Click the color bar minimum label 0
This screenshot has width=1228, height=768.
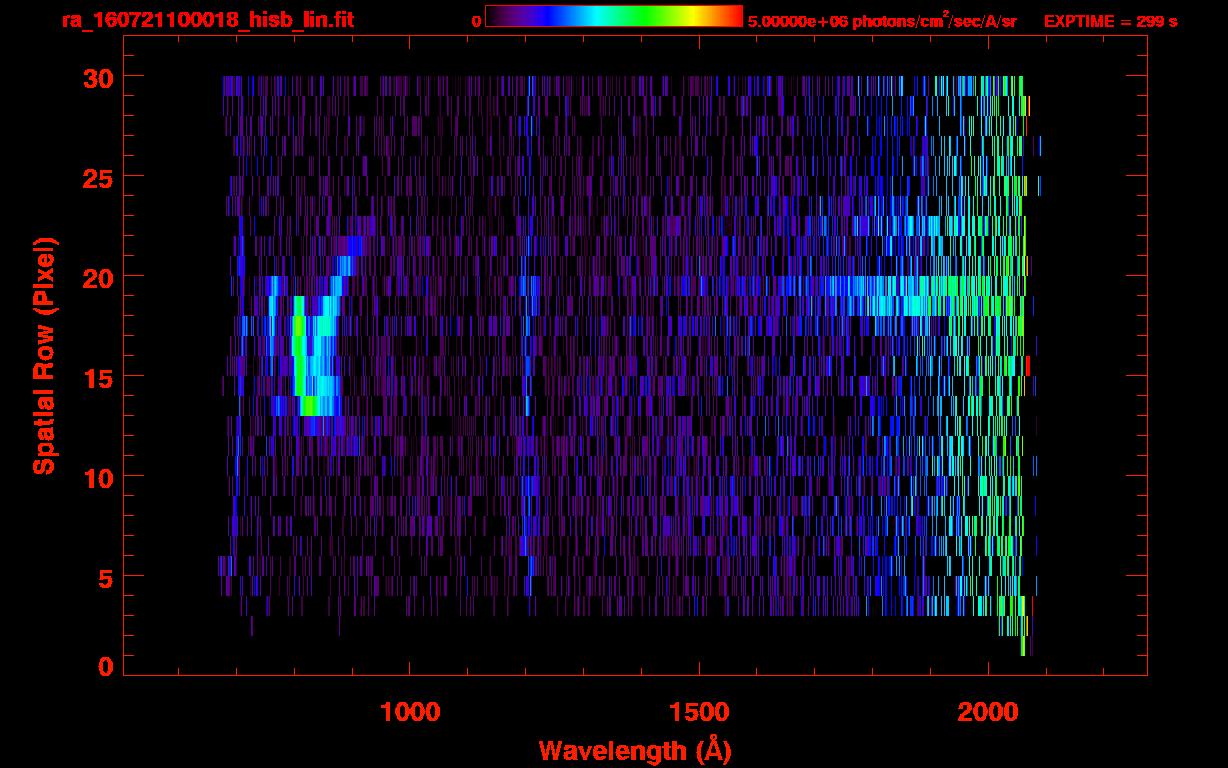click(476, 21)
